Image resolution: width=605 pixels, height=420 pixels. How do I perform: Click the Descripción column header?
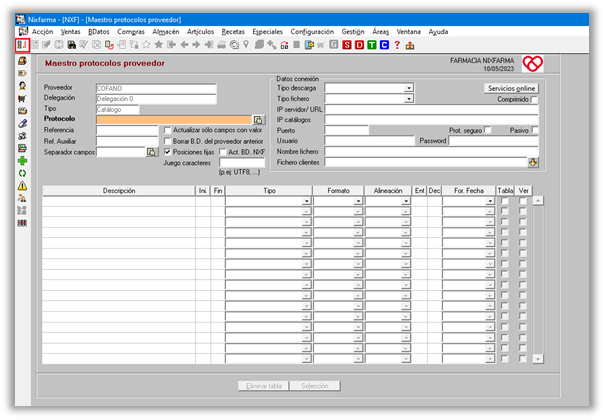(119, 191)
